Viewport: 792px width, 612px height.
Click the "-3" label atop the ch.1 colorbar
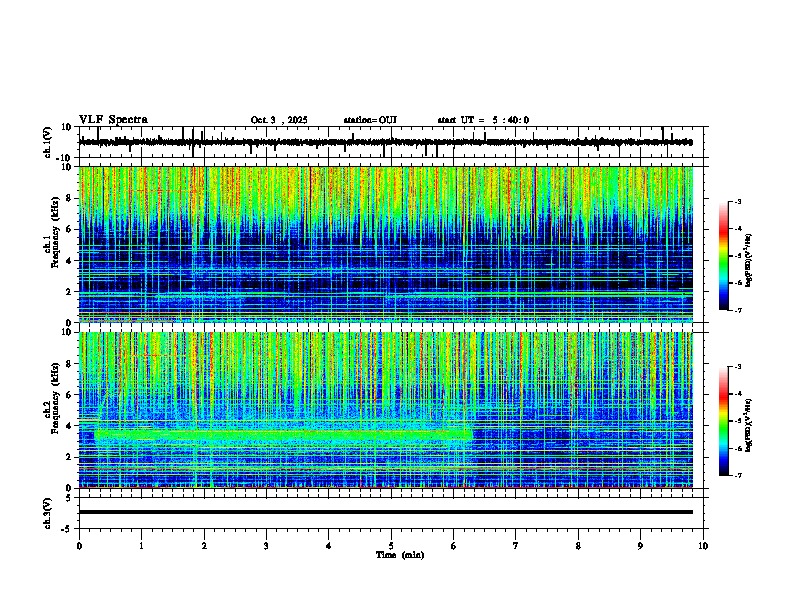738,201
